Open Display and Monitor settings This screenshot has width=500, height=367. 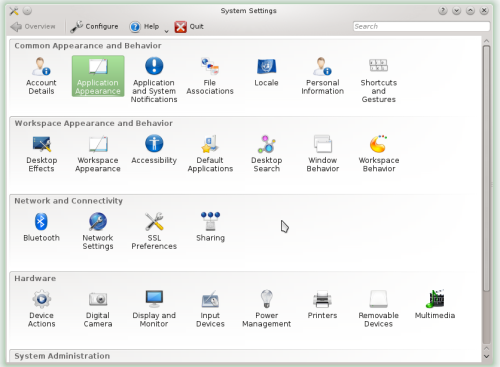pyautogui.click(x=154, y=309)
